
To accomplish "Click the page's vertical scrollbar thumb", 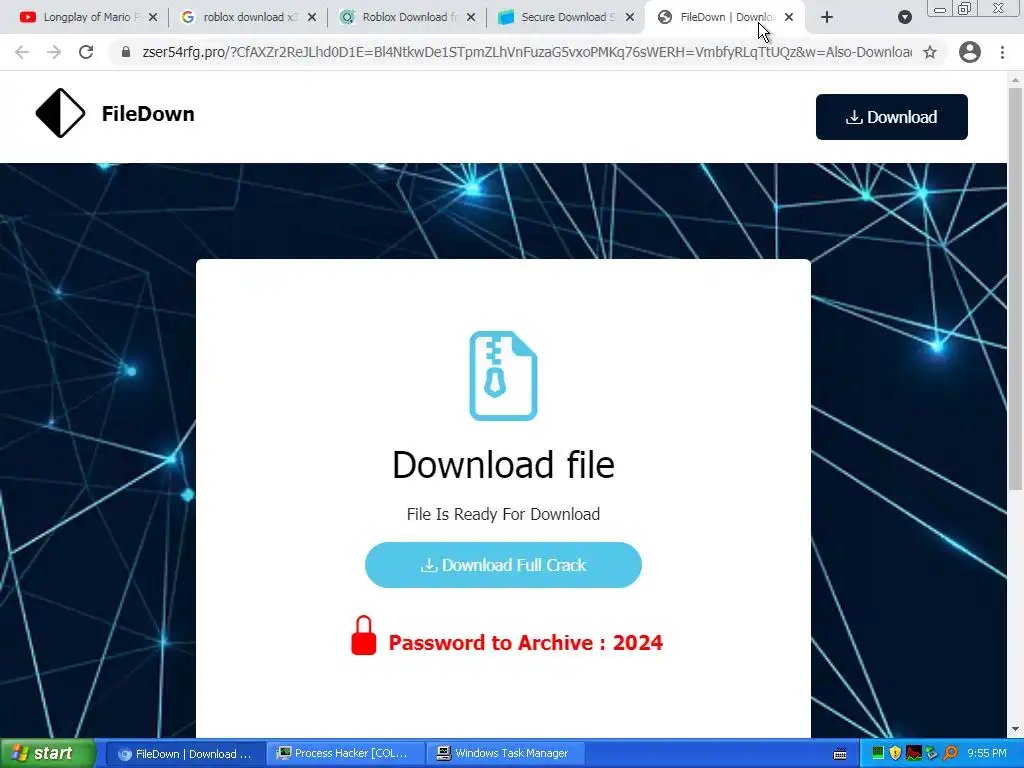I will pyautogui.click(x=1015, y=288).
